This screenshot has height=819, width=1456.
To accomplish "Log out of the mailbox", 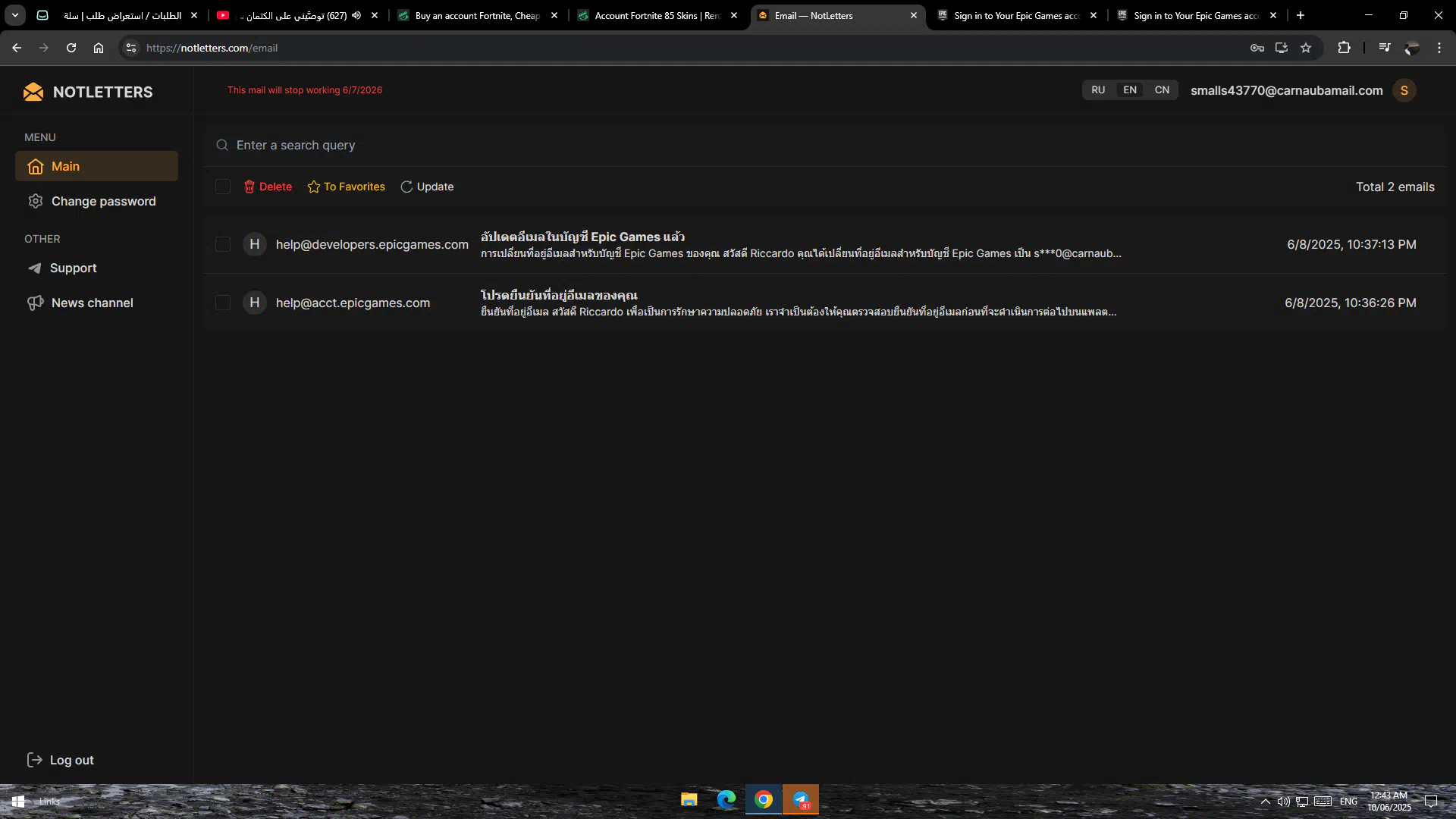I will pos(61,760).
